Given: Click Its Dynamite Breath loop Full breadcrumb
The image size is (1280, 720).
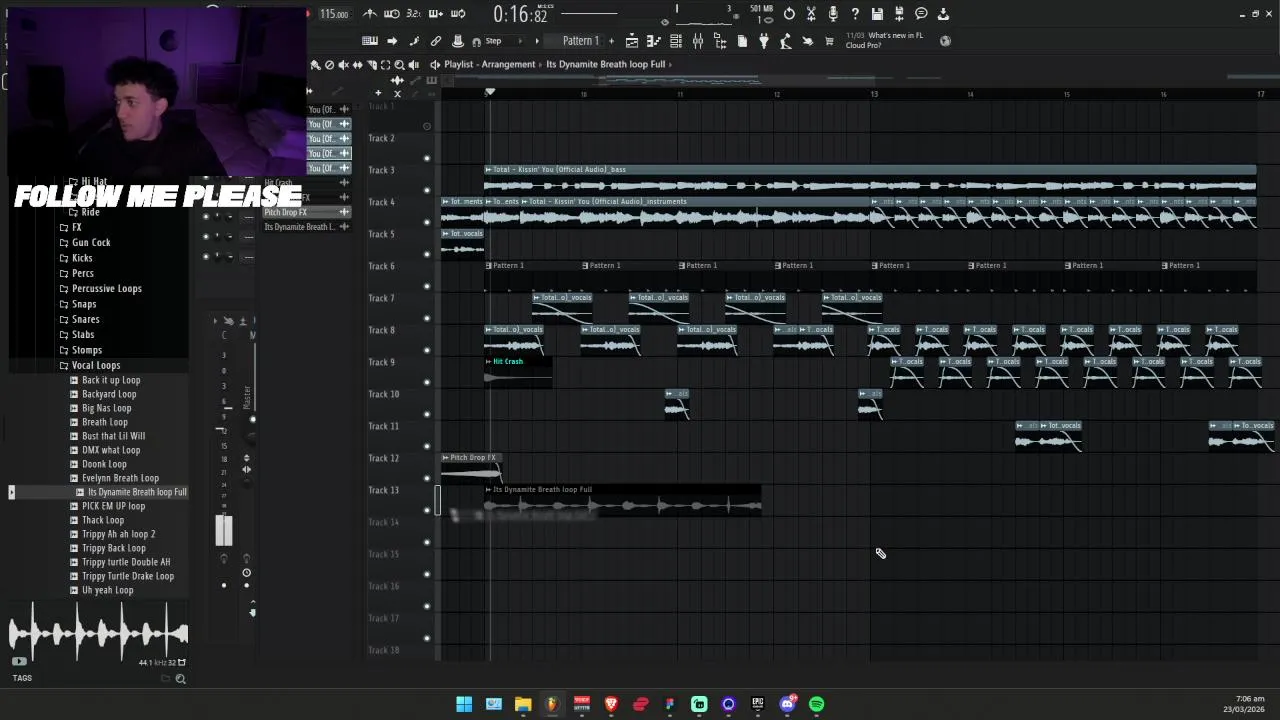Looking at the screenshot, I should click(605, 64).
